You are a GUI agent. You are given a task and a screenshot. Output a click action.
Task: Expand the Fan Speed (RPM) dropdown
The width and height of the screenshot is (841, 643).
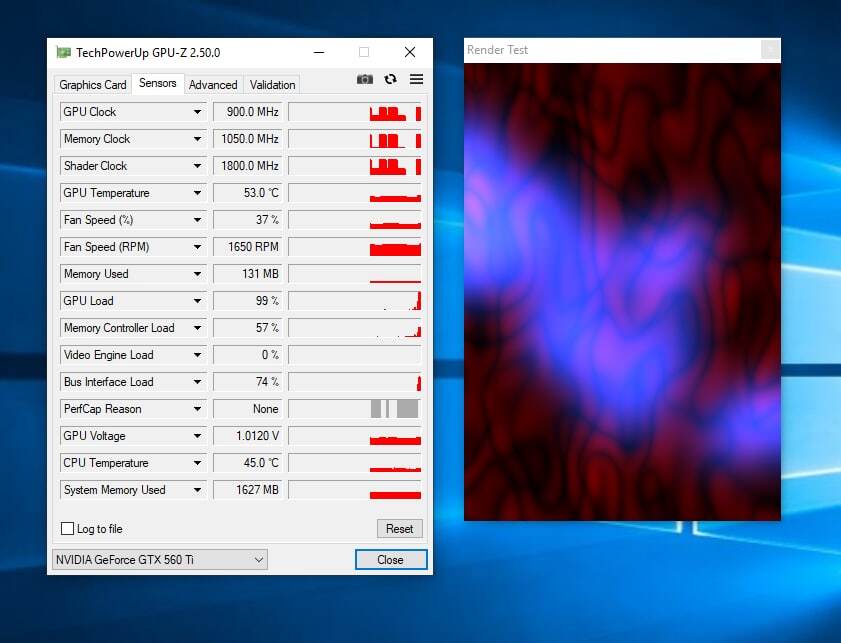tap(197, 247)
